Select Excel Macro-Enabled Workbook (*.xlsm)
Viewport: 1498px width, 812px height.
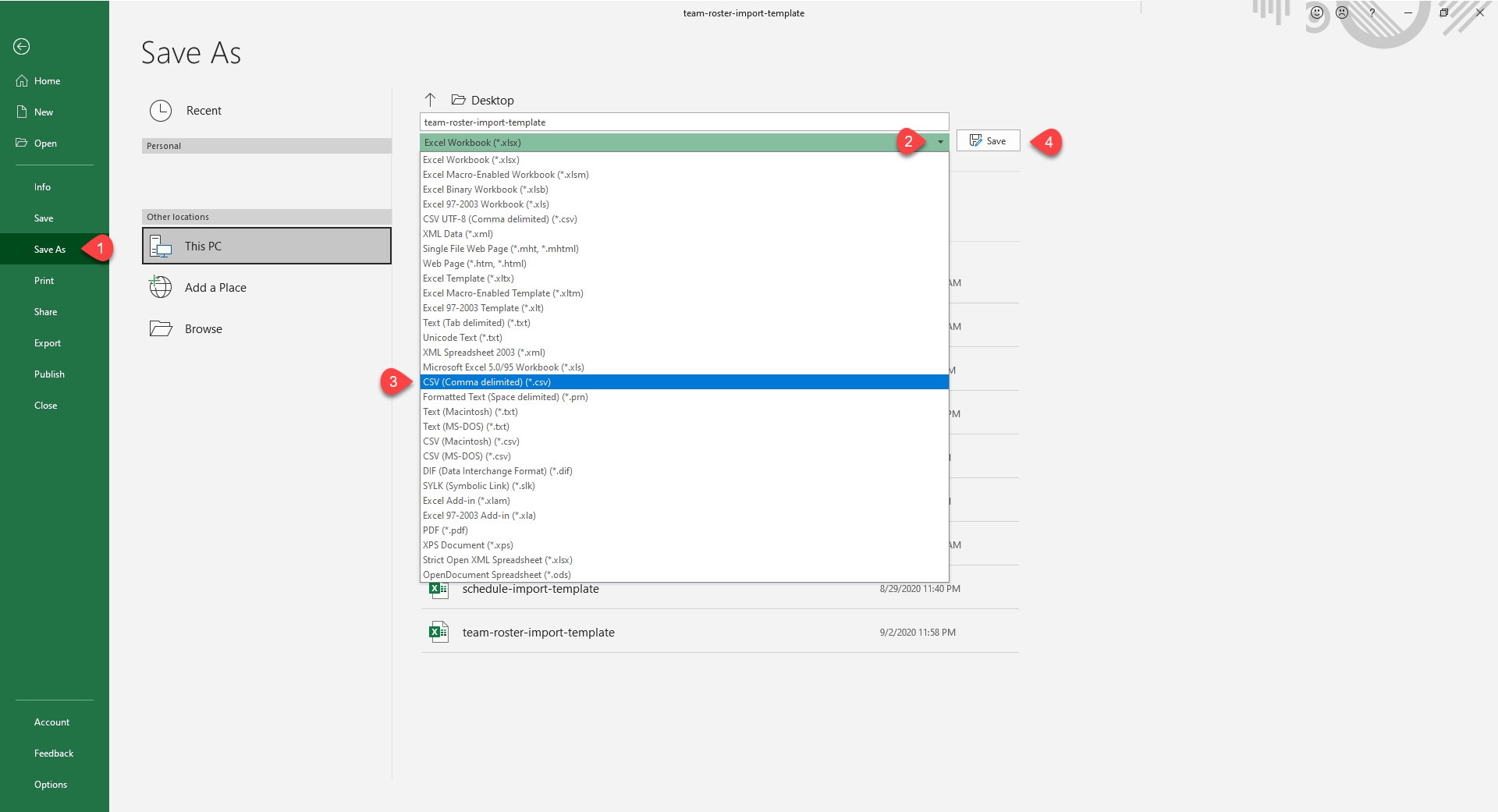[x=684, y=175]
